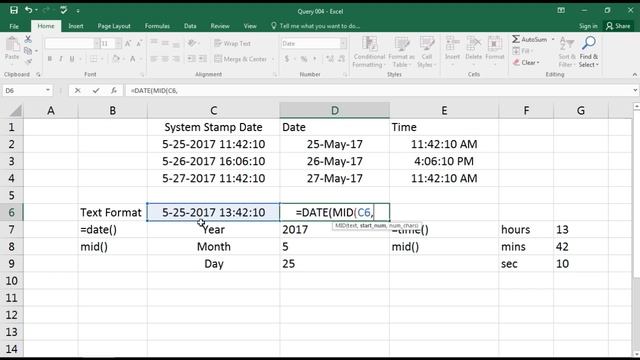The height and width of the screenshot is (360, 640).
Task: Toggle Align Left in Alignment group
Action: tap(154, 59)
